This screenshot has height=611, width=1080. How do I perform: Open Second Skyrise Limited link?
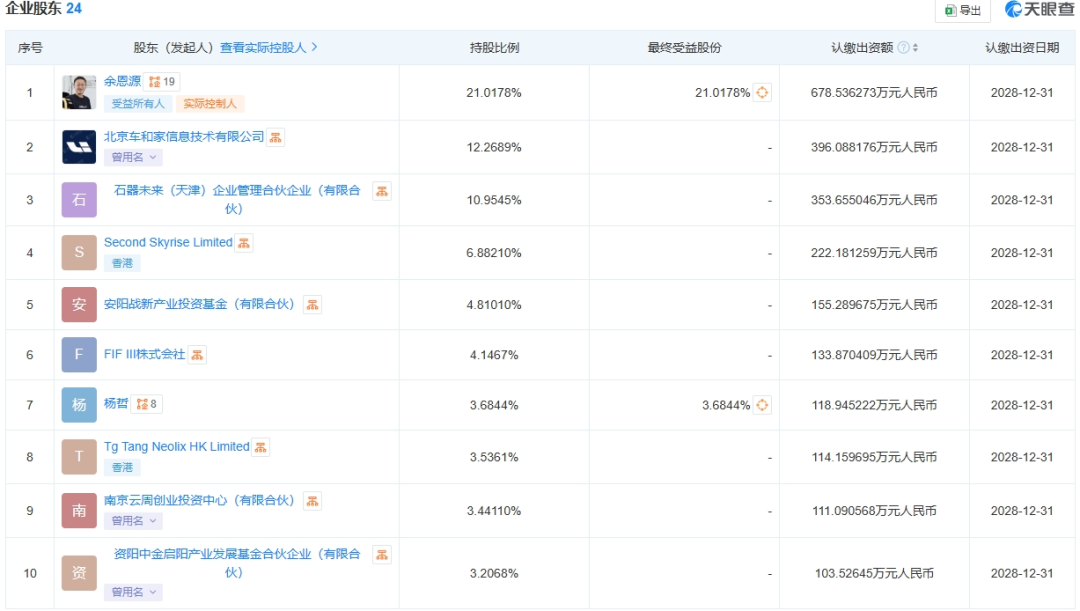pyautogui.click(x=168, y=242)
